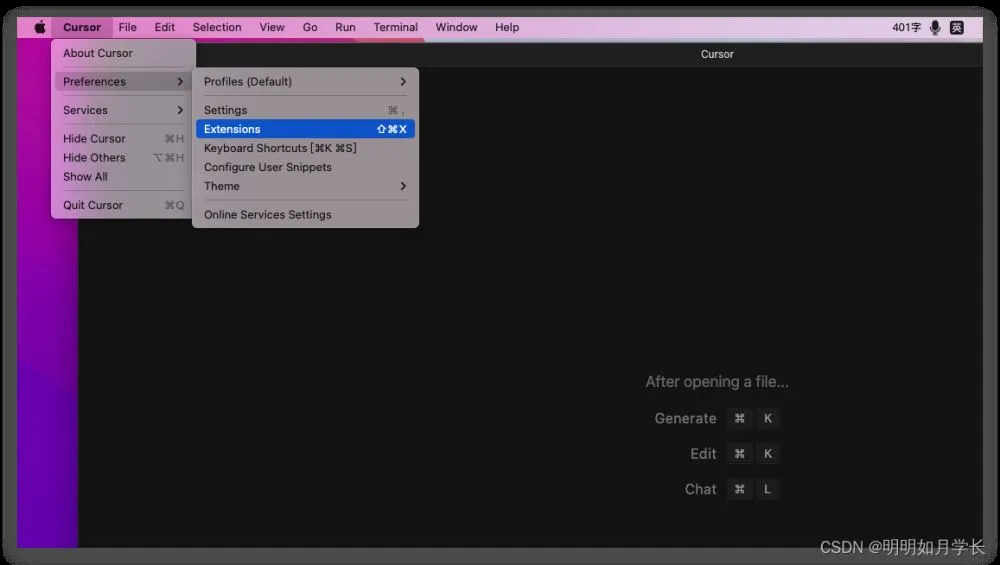Choose Show All
1000x565 pixels.
point(123,177)
